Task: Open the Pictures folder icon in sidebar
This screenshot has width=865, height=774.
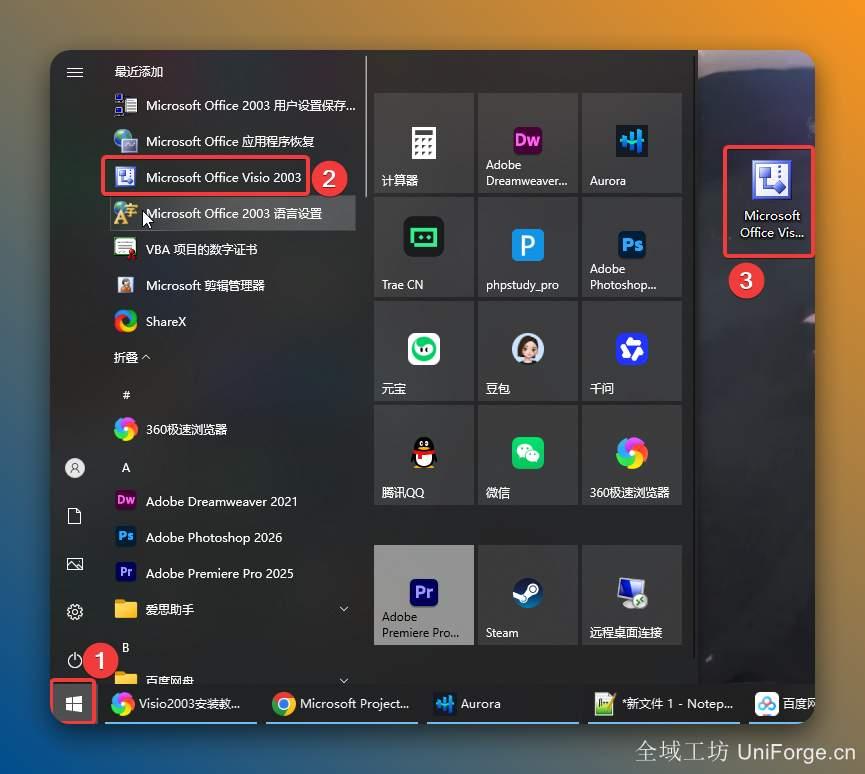Action: (x=74, y=564)
